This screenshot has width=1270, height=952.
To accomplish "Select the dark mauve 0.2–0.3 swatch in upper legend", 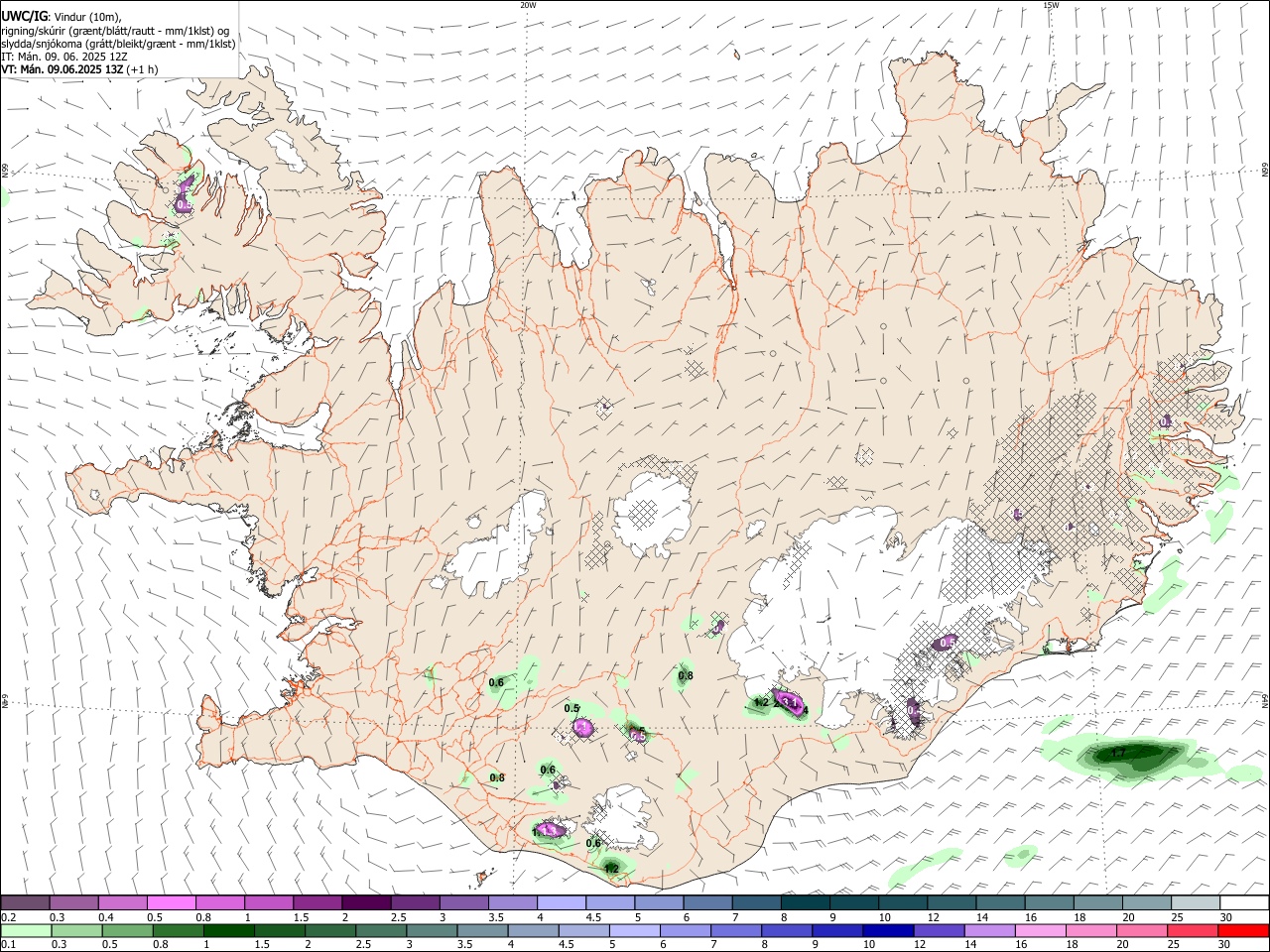I will click(25, 903).
